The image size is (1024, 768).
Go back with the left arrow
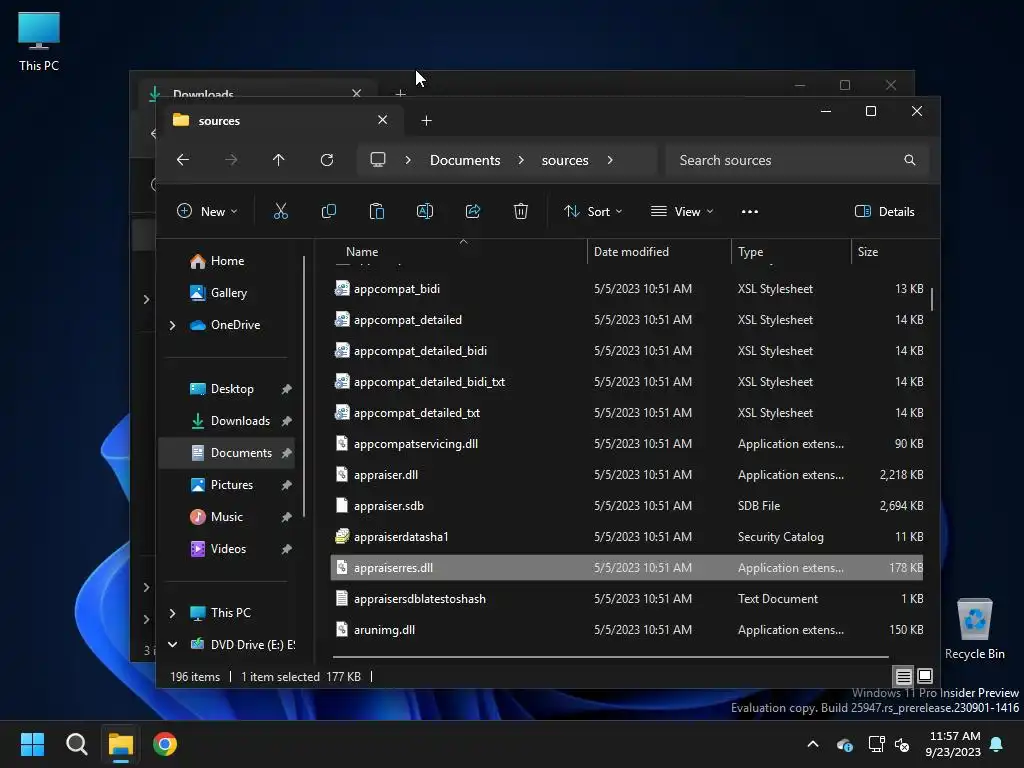point(183,160)
